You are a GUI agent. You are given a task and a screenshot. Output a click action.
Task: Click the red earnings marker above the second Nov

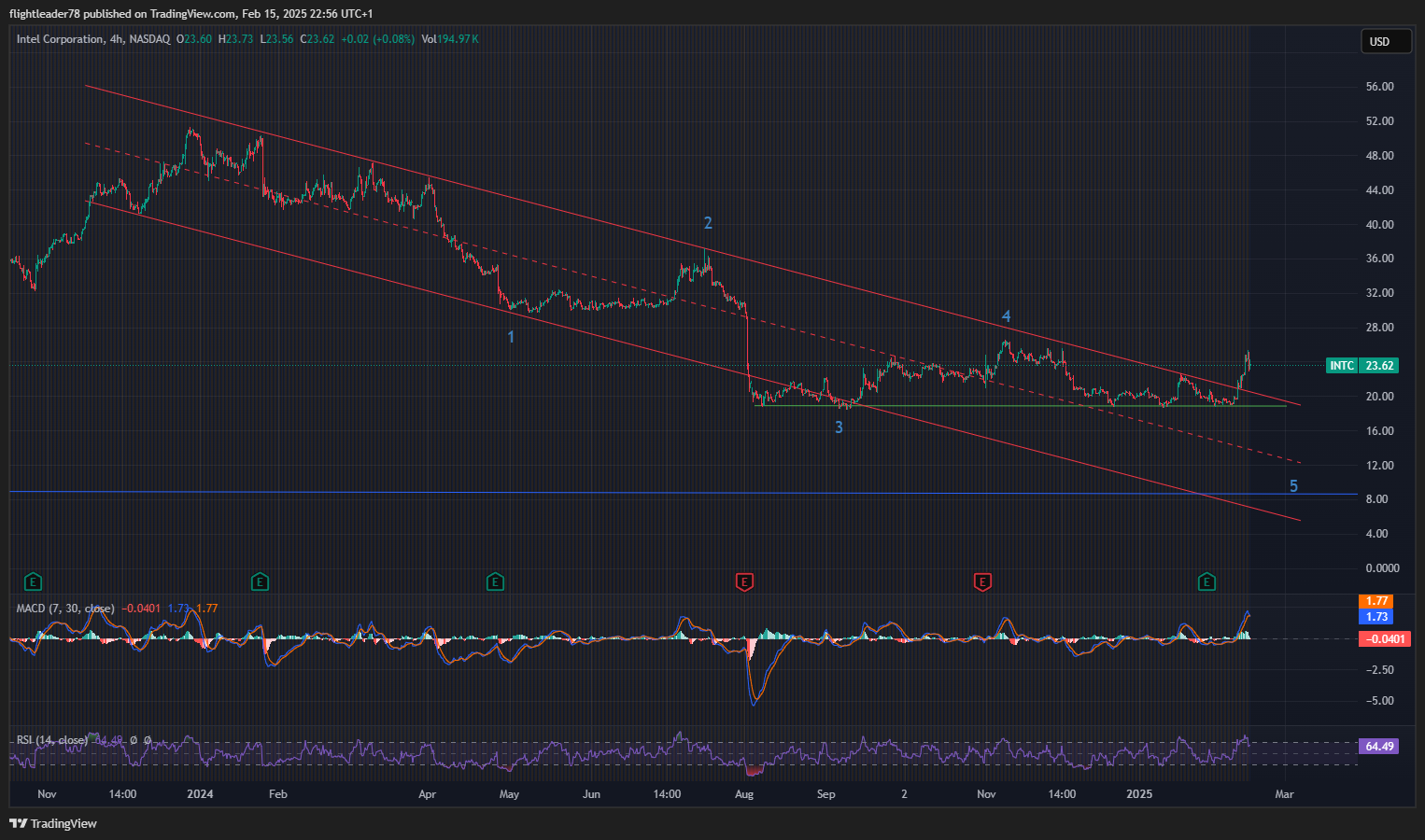tap(982, 582)
